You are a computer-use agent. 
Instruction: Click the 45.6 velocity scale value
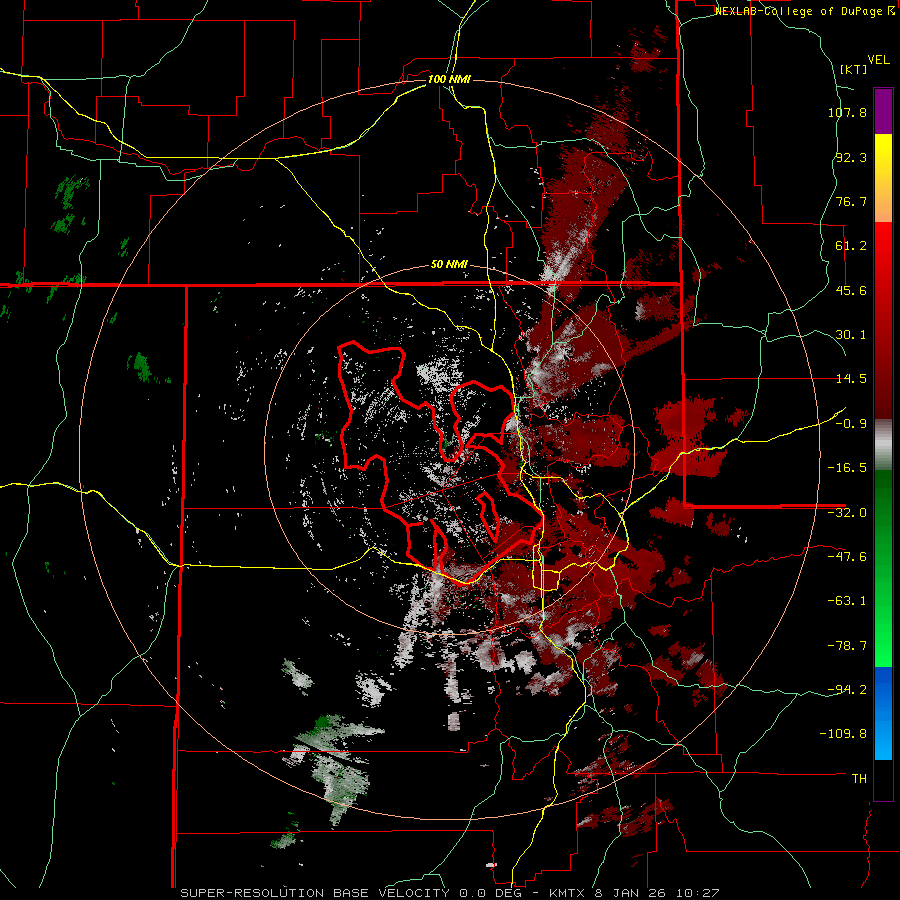tap(851, 290)
